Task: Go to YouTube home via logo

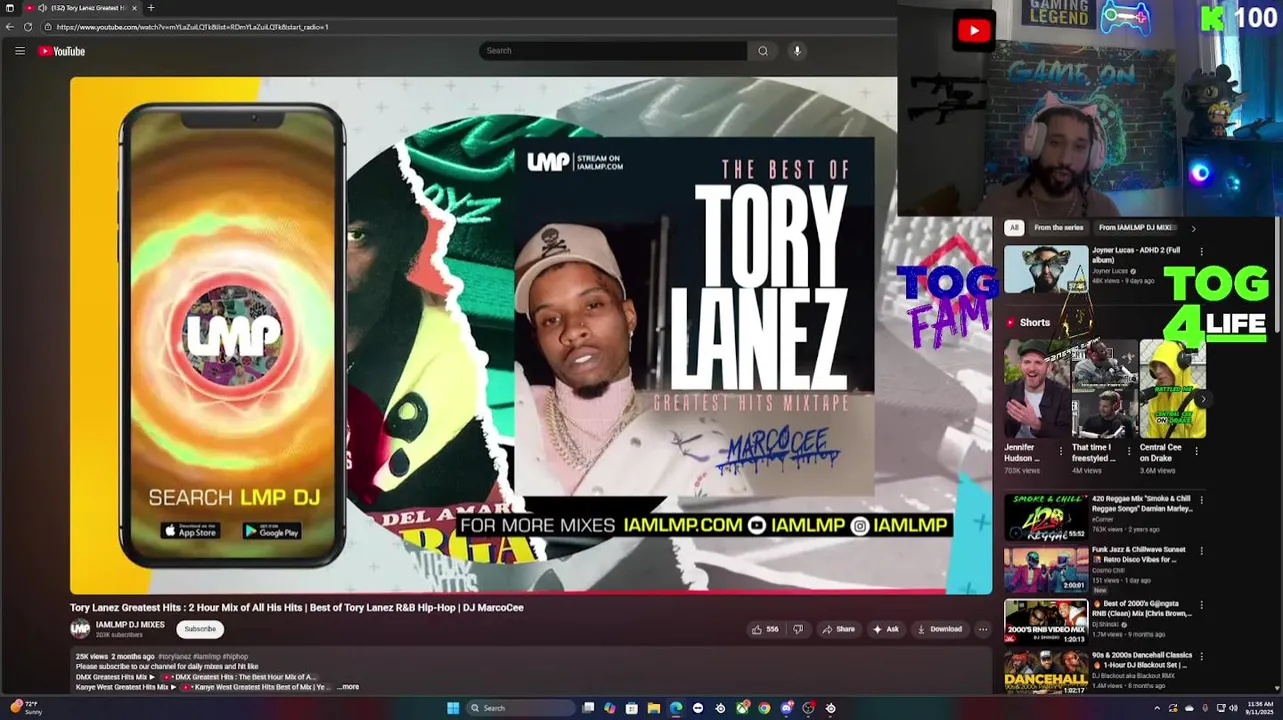Action: click(62, 51)
